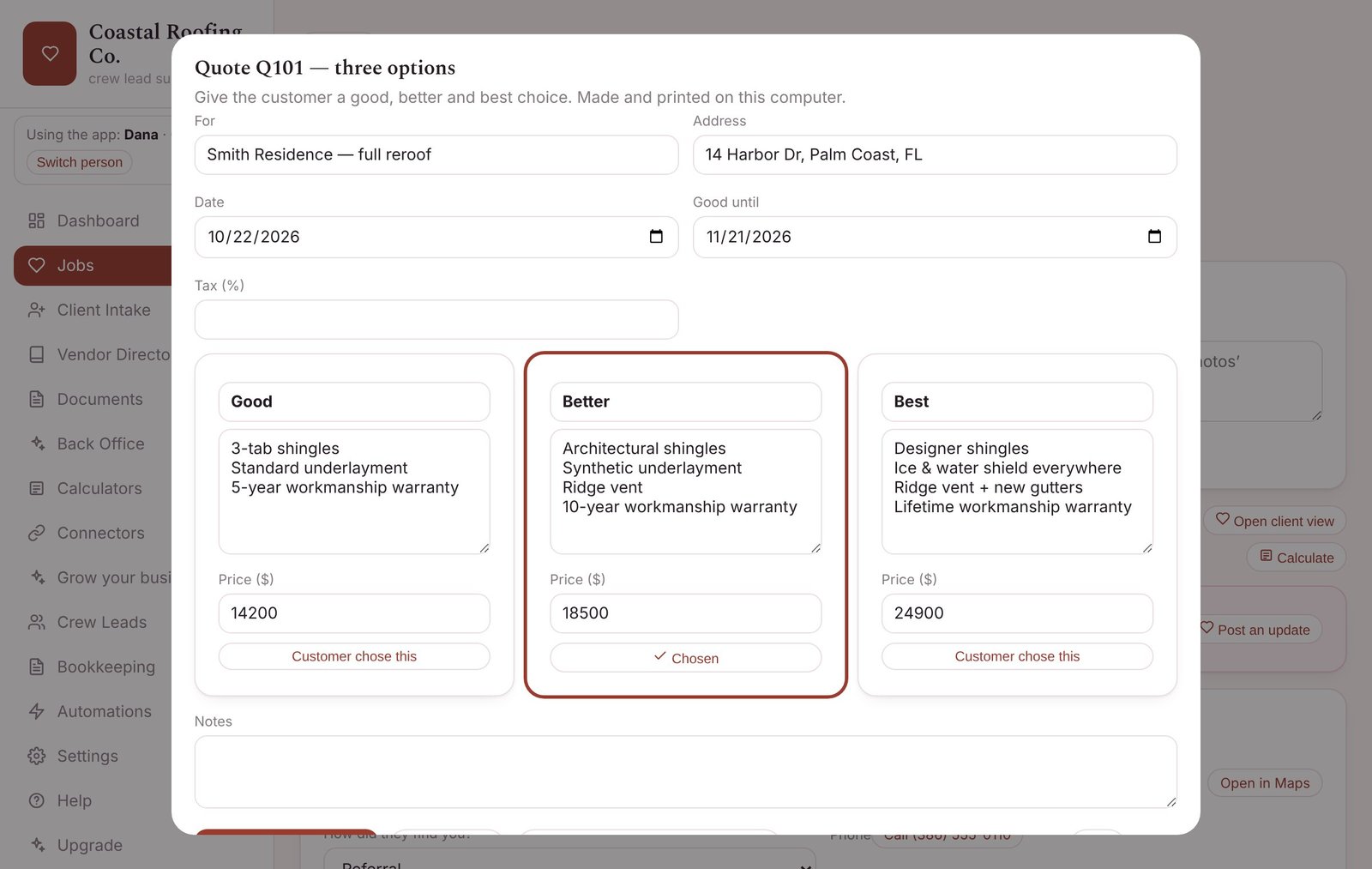Viewport: 1372px width, 869px height.
Task: Open the Date calendar picker icon
Action: [x=656, y=237]
